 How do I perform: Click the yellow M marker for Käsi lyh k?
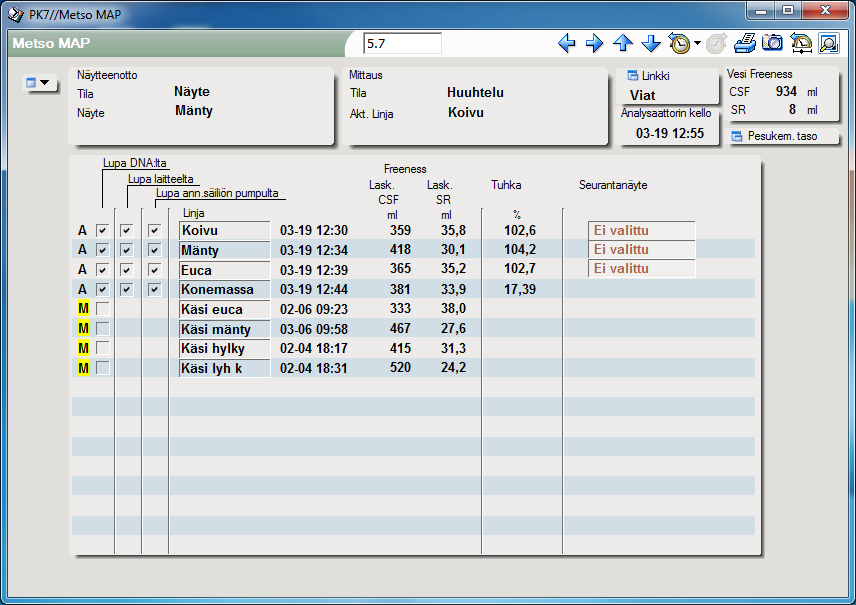click(83, 368)
